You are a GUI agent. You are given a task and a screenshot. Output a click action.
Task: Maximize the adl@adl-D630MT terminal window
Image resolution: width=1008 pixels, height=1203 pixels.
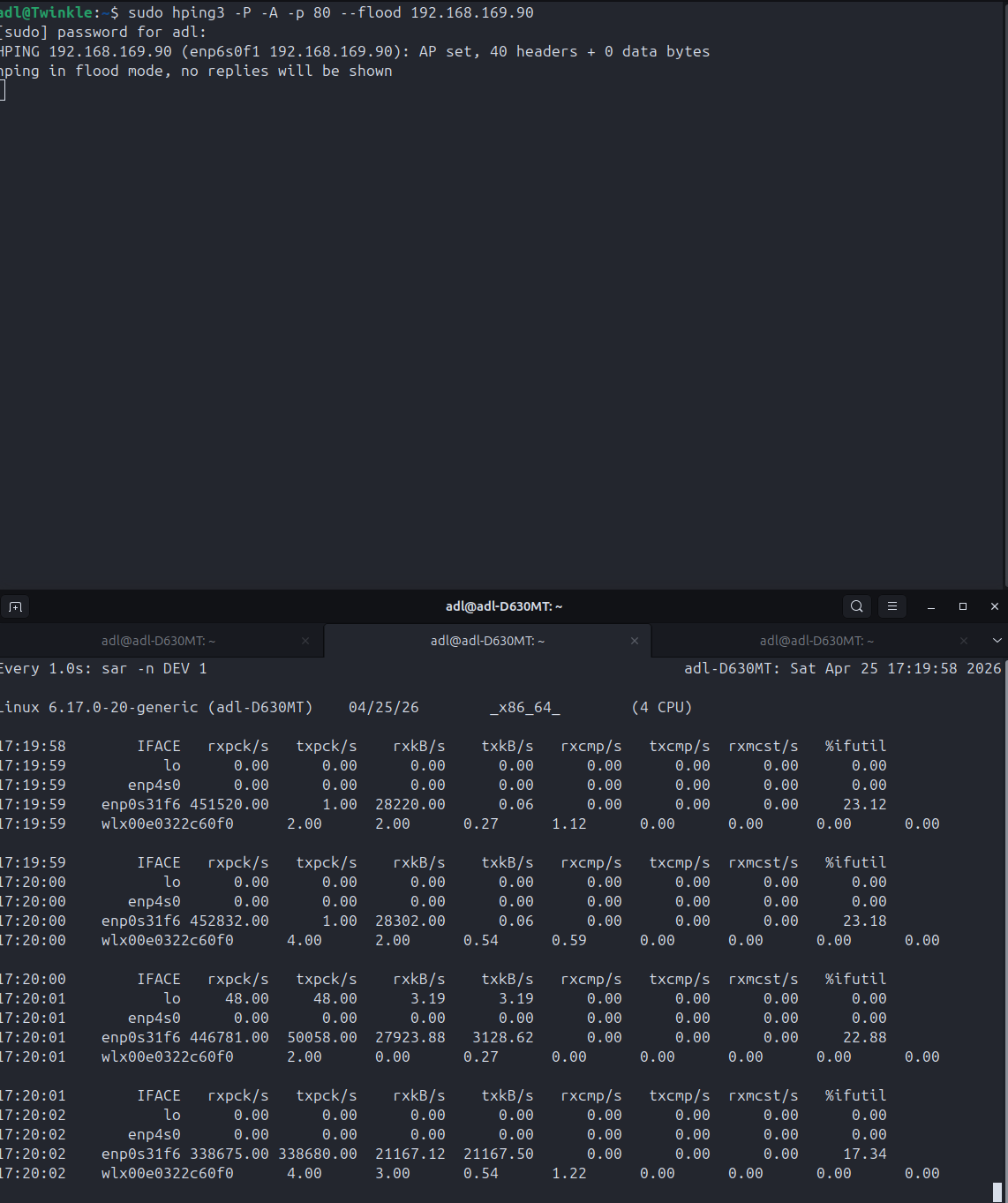tap(962, 606)
